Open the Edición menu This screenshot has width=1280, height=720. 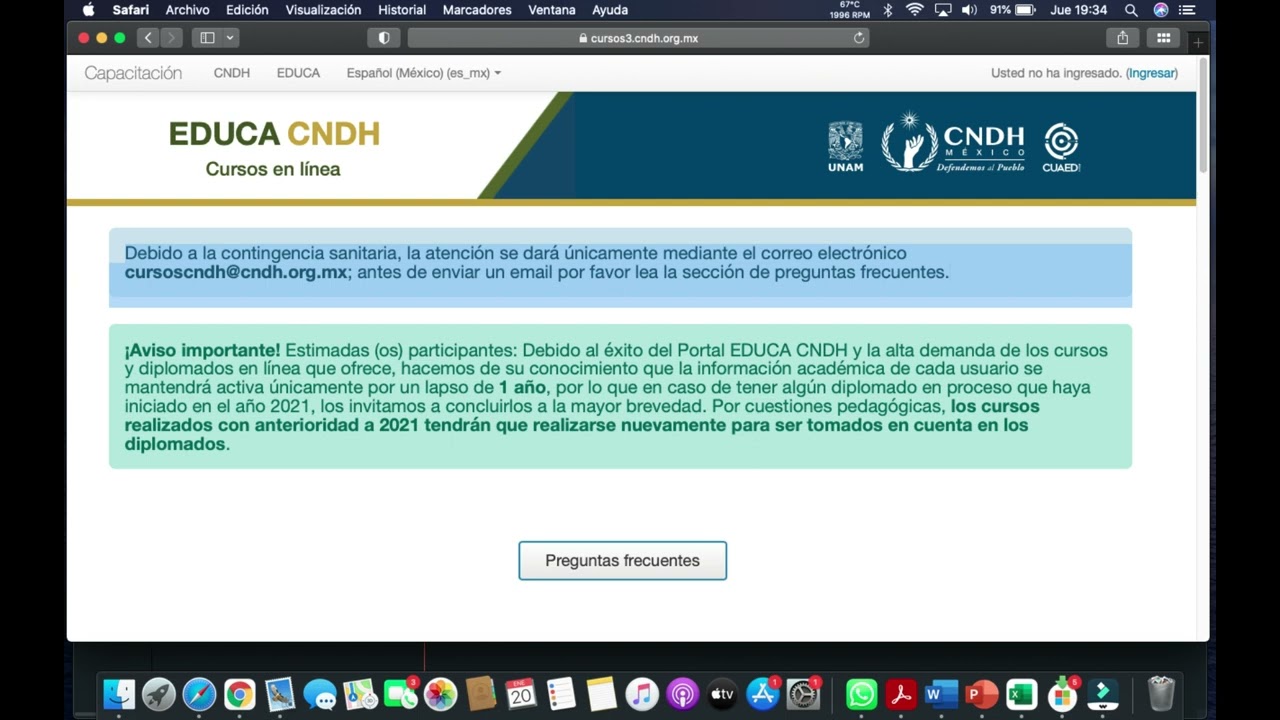click(247, 10)
